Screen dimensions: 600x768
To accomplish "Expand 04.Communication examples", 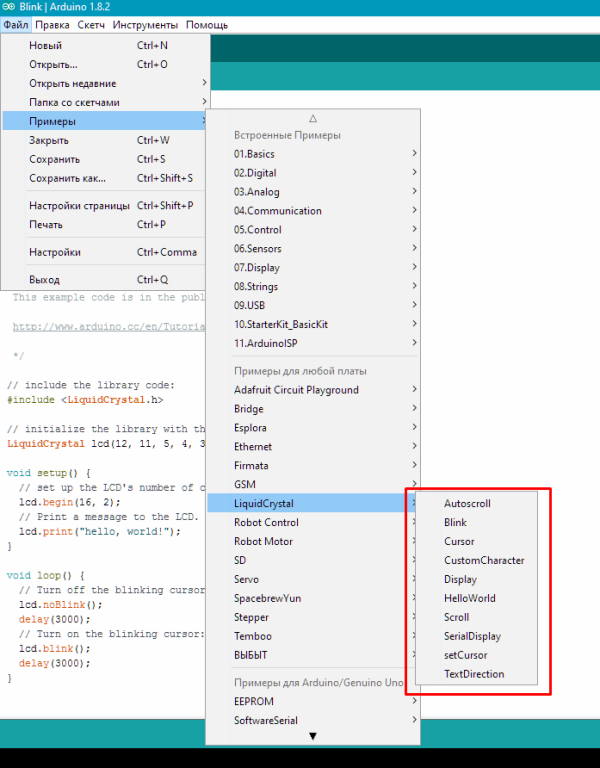I will pos(313,211).
